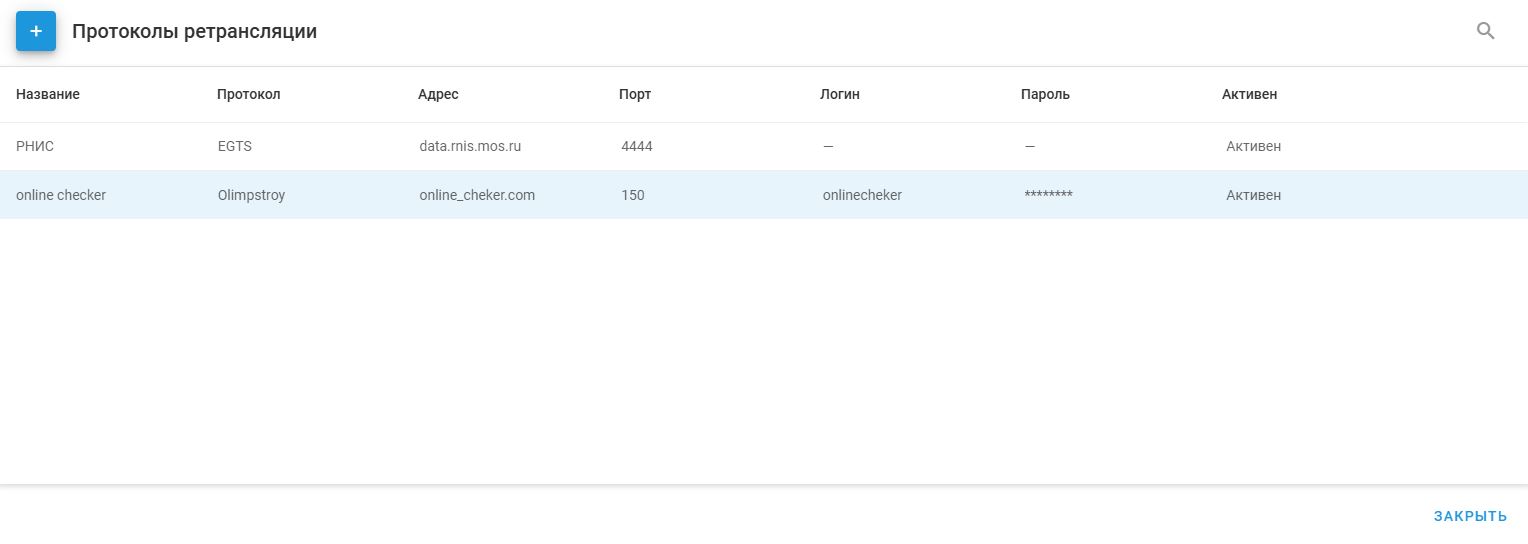Click the data.rnis.mos.ru address cell
The width and height of the screenshot is (1528, 544).
(x=470, y=146)
